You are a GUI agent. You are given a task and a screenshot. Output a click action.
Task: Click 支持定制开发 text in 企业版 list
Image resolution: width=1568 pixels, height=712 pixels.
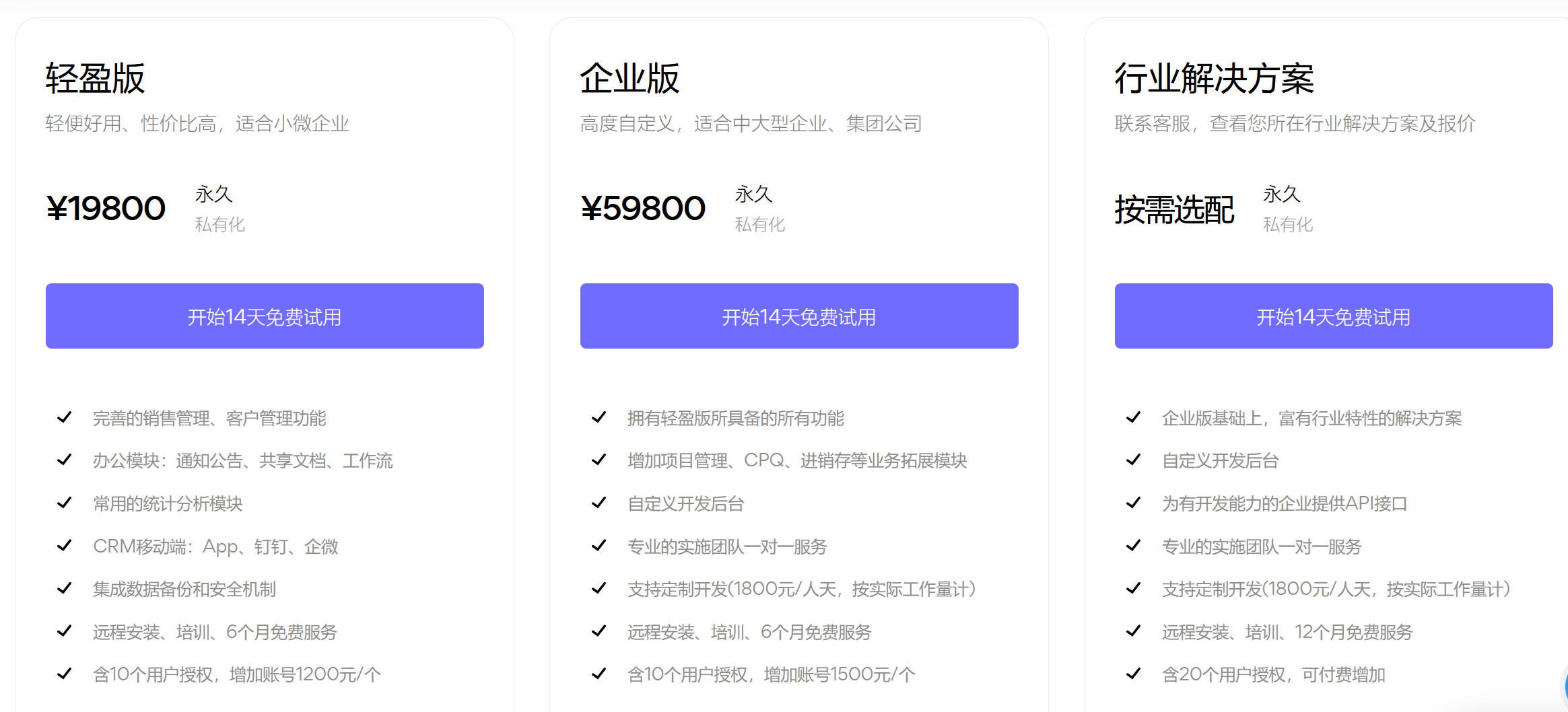(x=677, y=590)
